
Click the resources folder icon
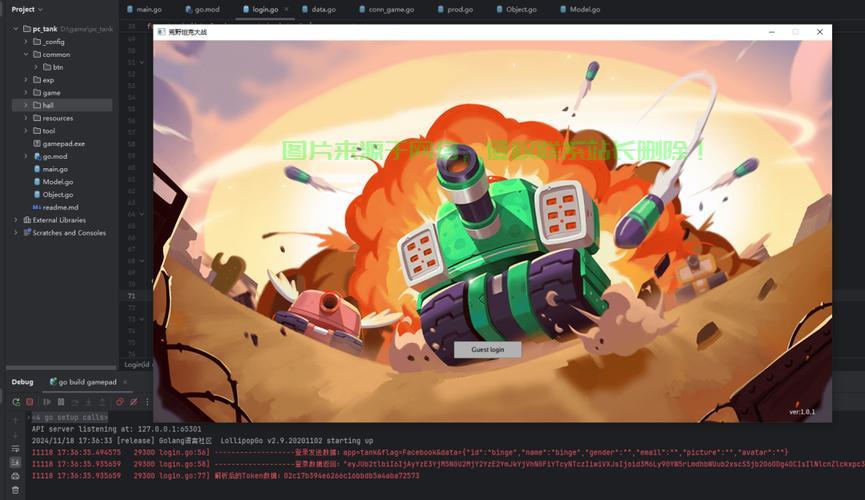tap(37, 118)
